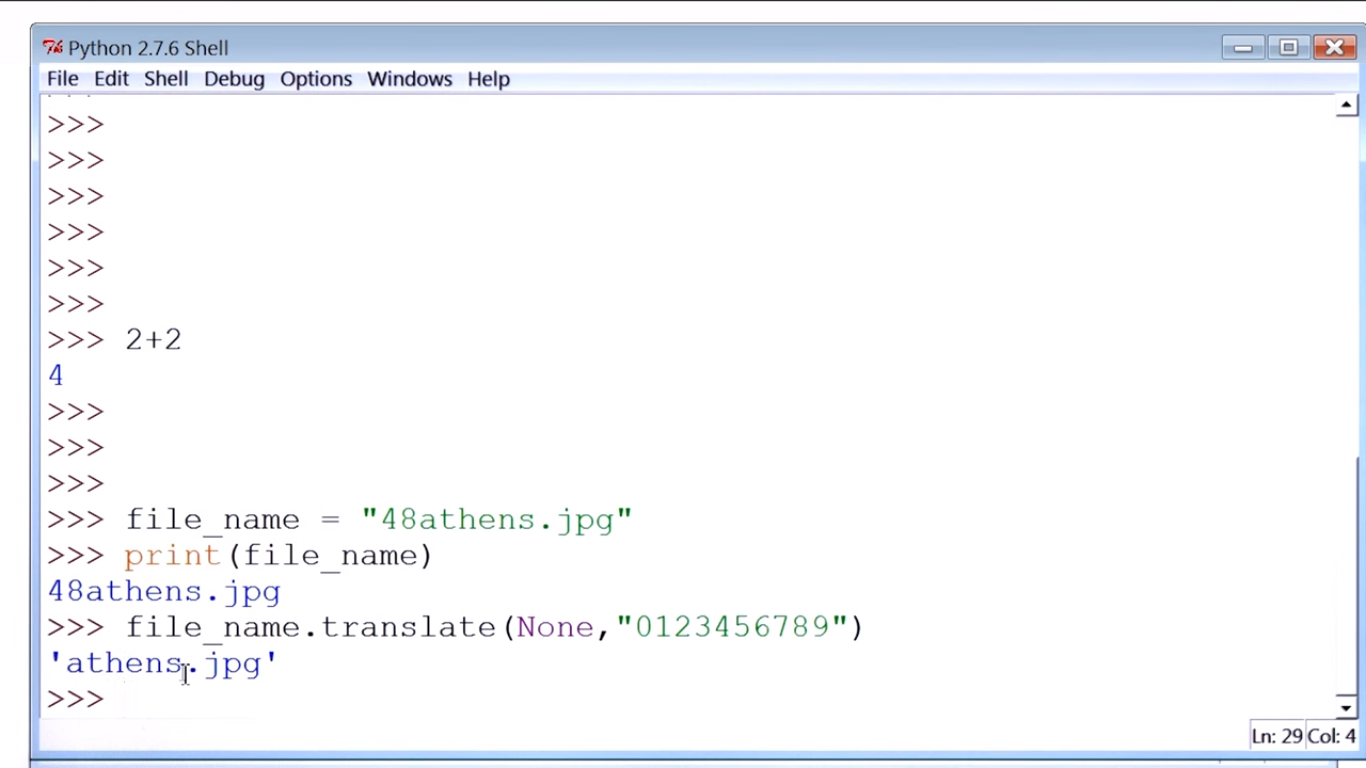The height and width of the screenshot is (768, 1366).
Task: Click the scrollbar down arrow
Action: (1346, 708)
